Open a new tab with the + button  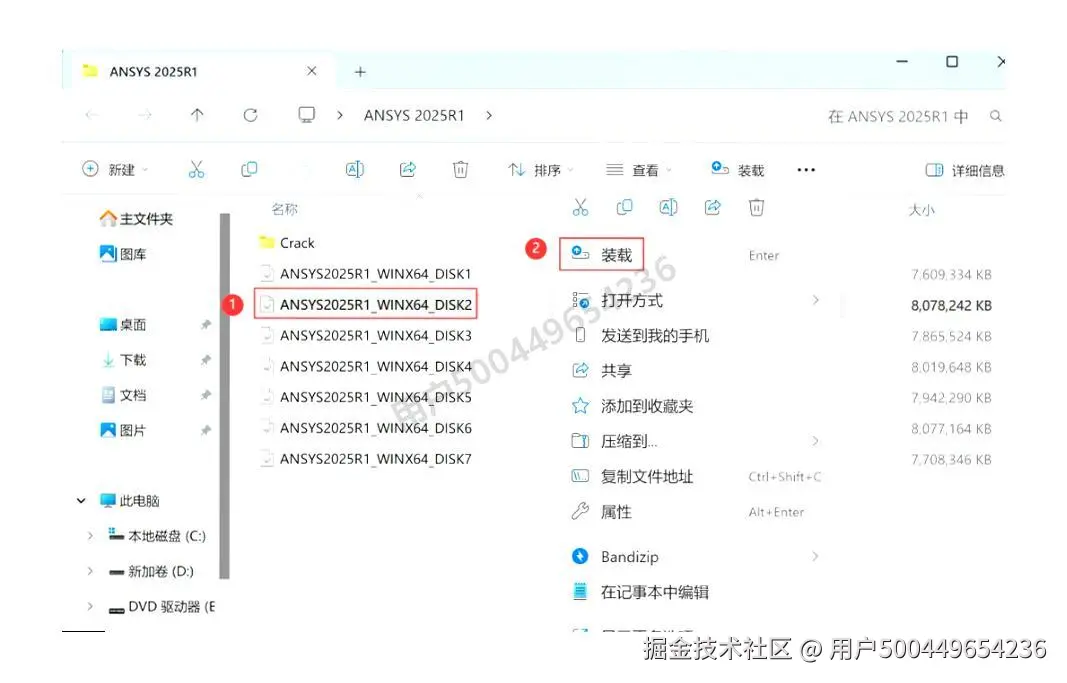point(359,71)
